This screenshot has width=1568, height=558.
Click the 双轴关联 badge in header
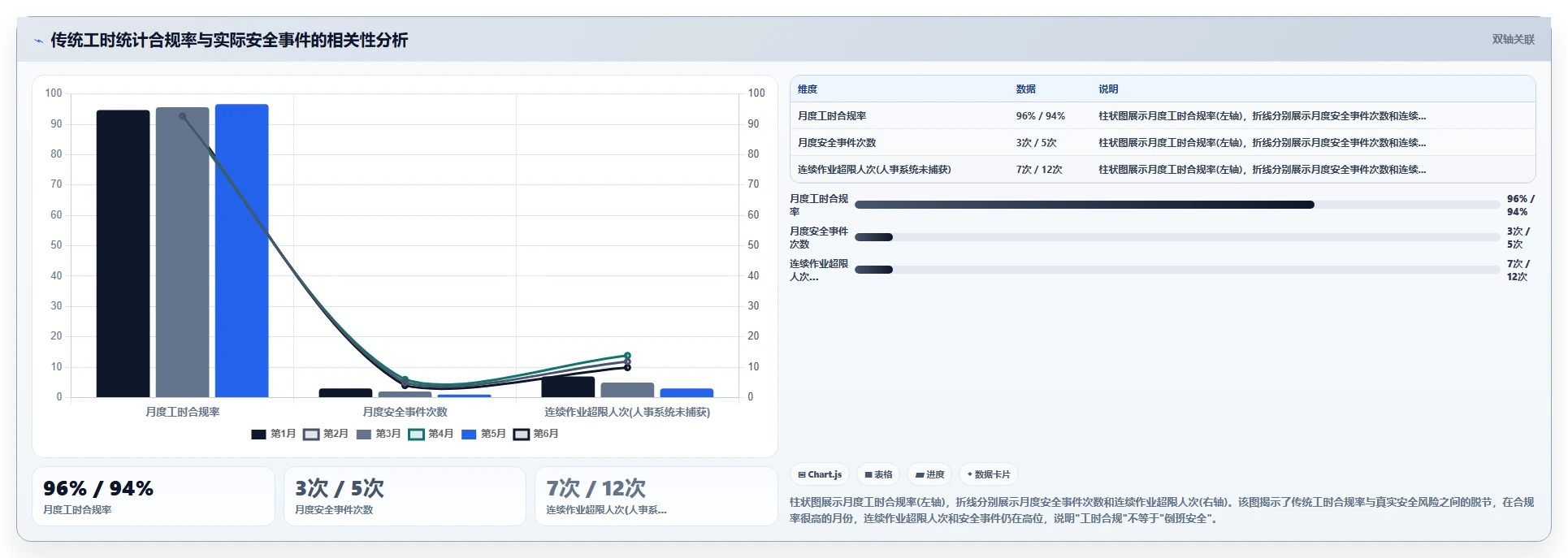click(x=1513, y=39)
